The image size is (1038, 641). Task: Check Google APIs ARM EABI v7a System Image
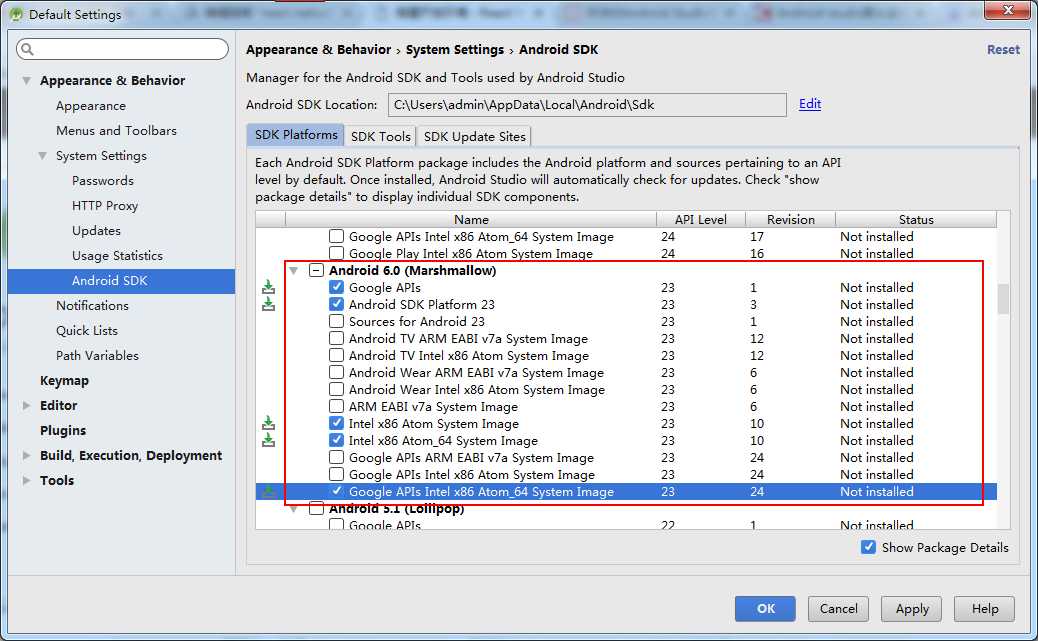pyautogui.click(x=336, y=458)
